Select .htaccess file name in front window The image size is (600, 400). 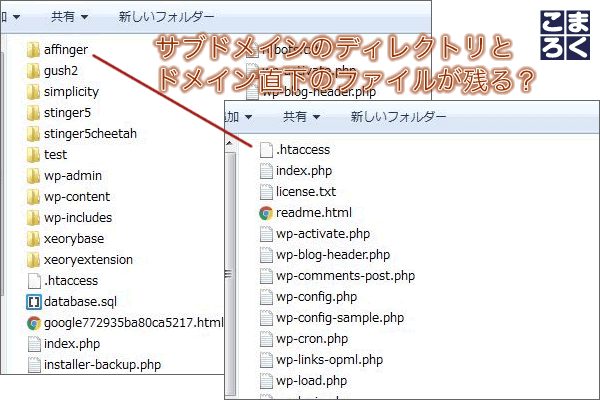303,150
